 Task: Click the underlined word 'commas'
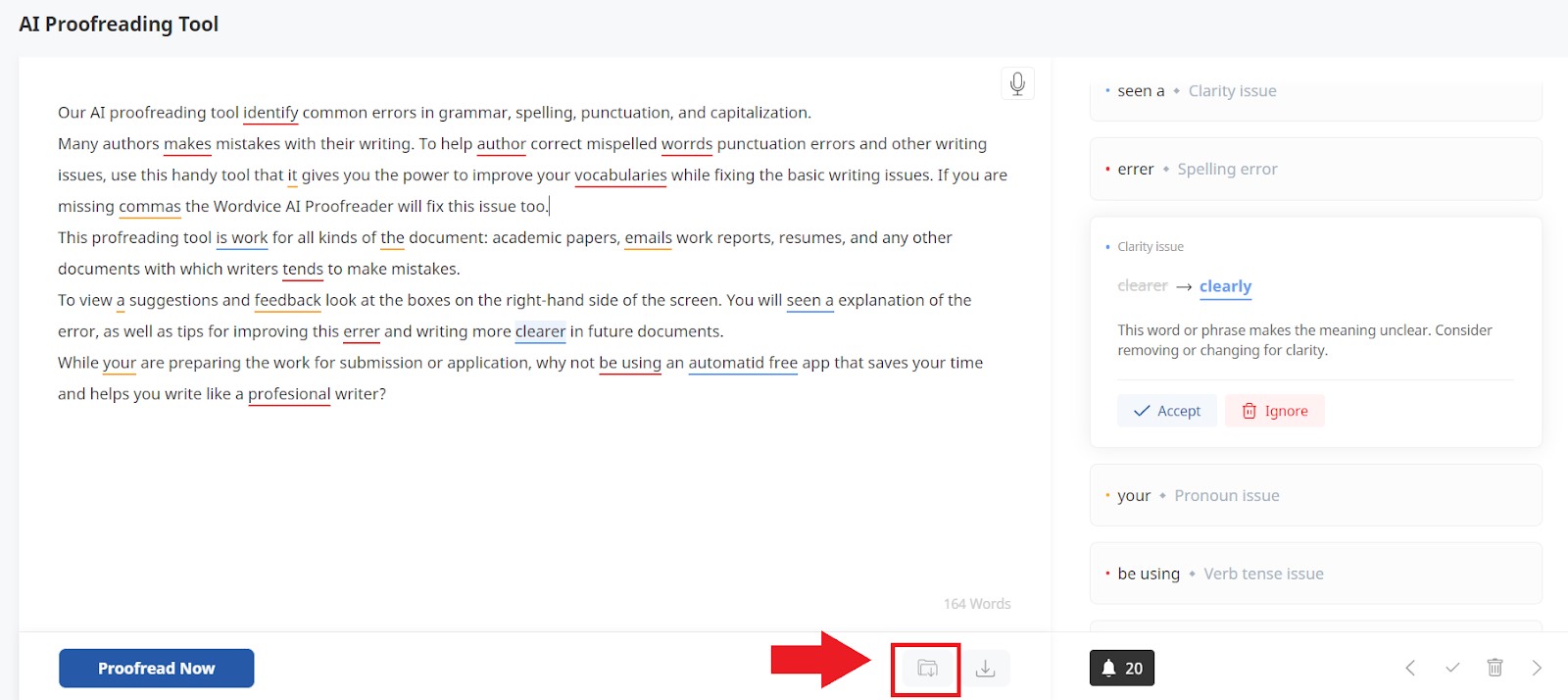[150, 207]
